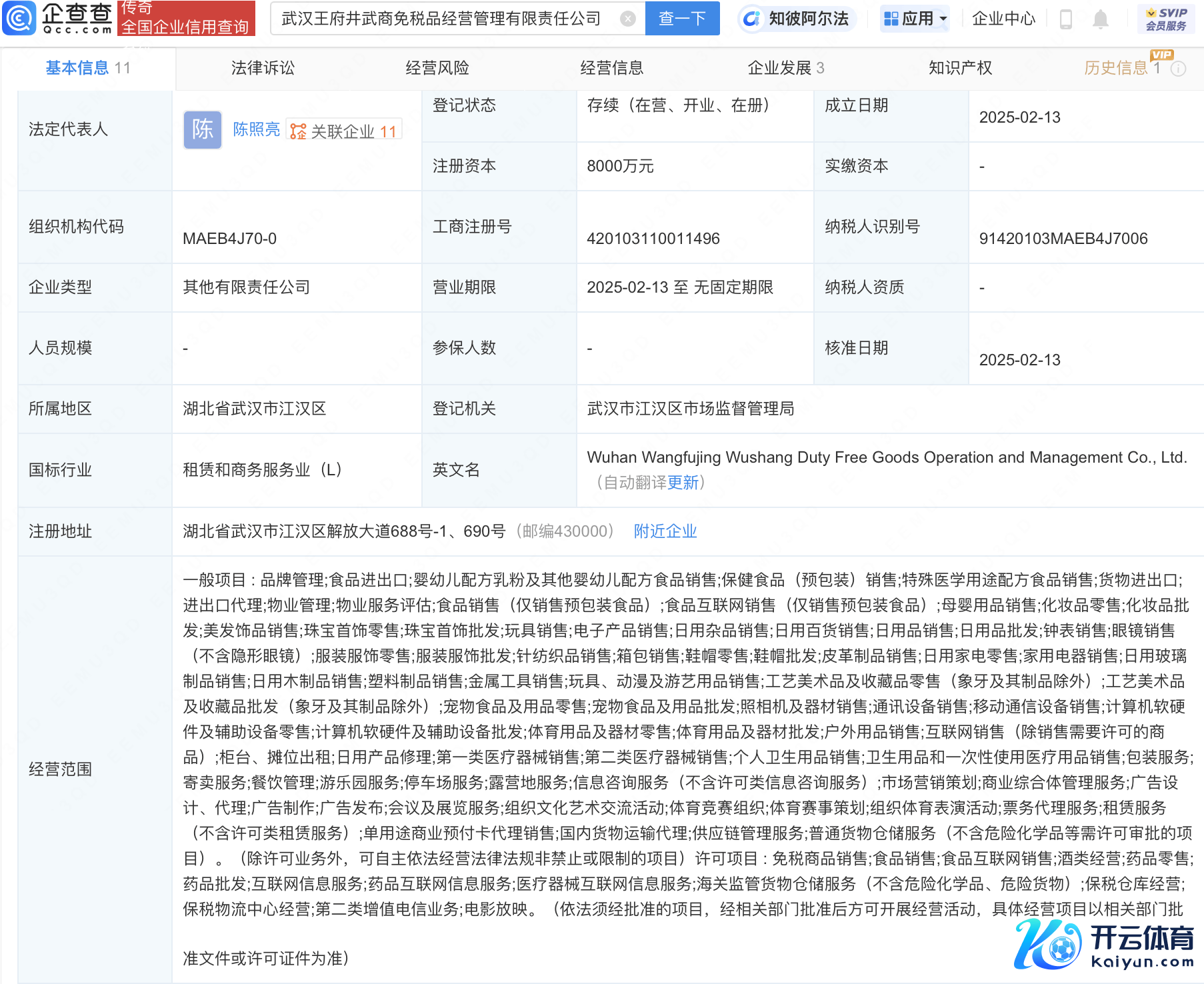The width and height of the screenshot is (1204, 984).
Task: Switch to the 经营风险 tab
Action: [x=437, y=68]
